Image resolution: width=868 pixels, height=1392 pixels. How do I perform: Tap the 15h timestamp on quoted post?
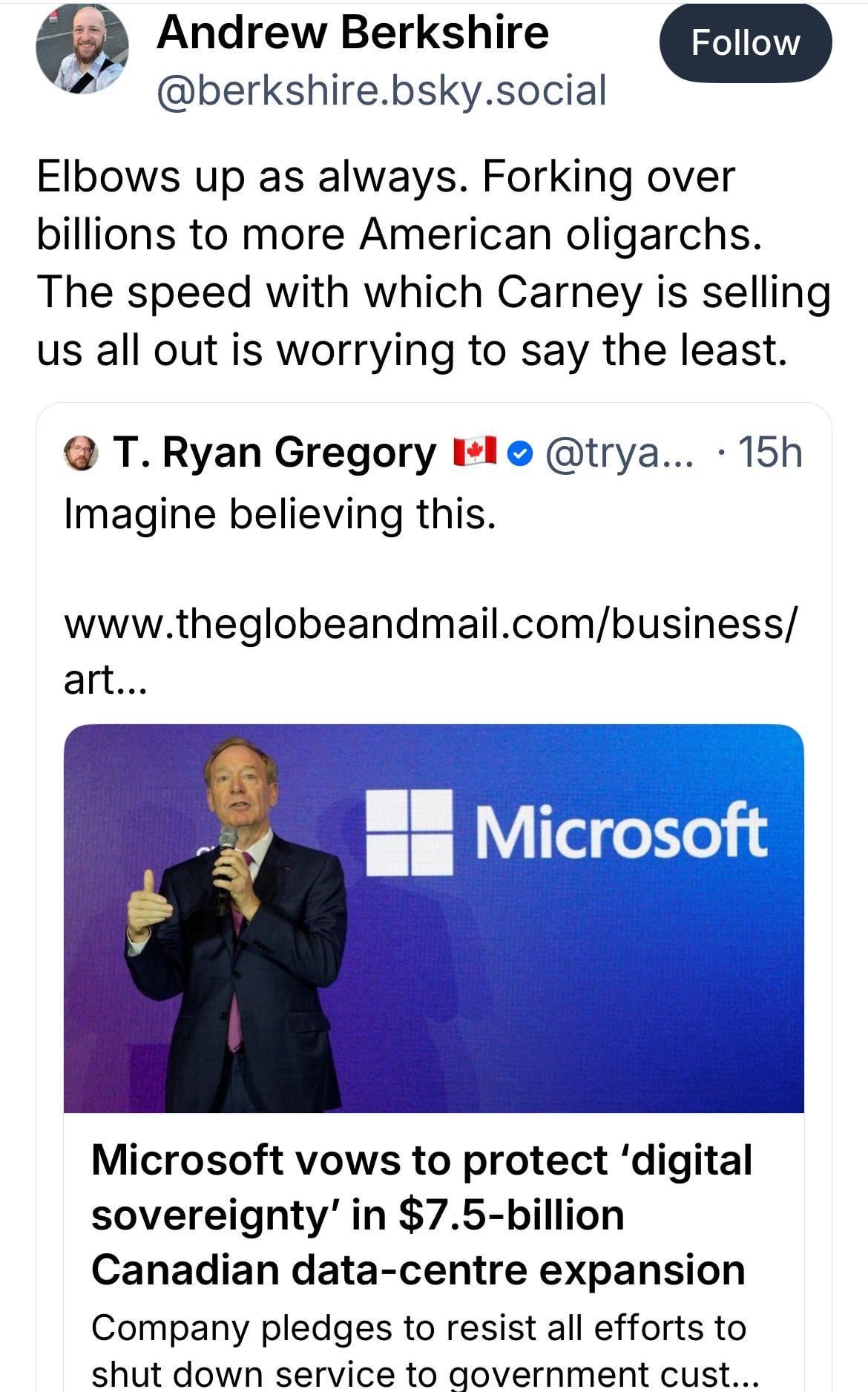(770, 453)
